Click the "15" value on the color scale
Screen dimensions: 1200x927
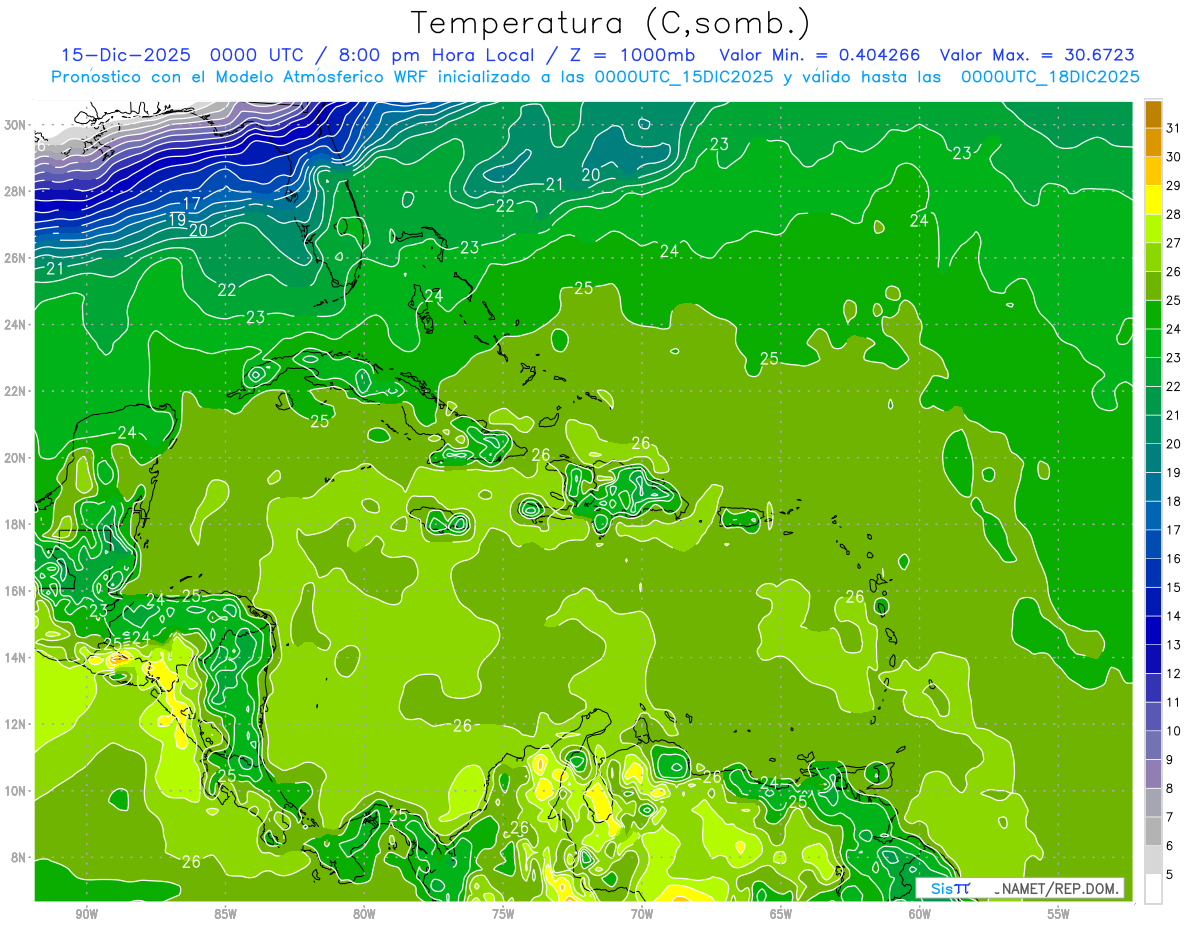point(1174,587)
